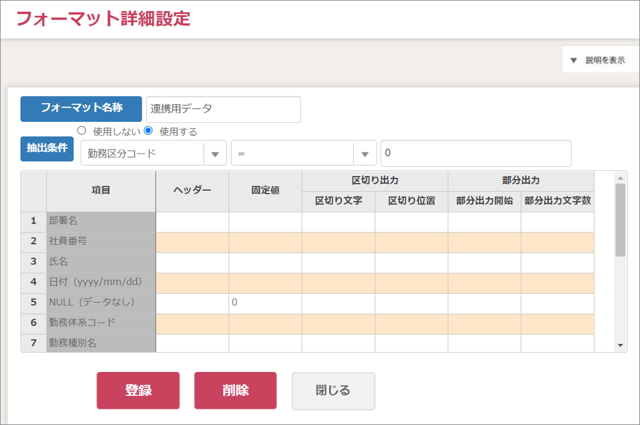Screen dimensions: 640x425
Task: Open the 勤務区分コード dropdown
Action: coord(153,154)
